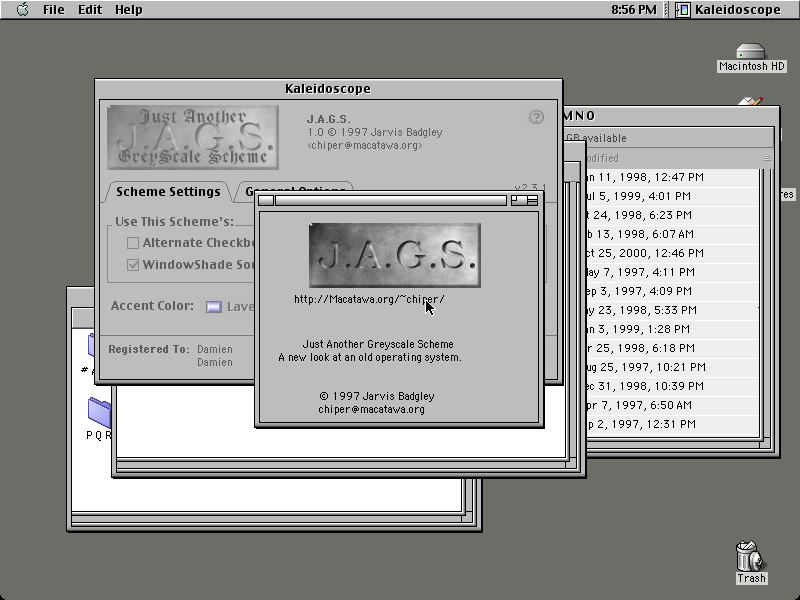800x600 pixels.
Task: Click 'A new look at an old operating system.'
Action: tap(370, 358)
